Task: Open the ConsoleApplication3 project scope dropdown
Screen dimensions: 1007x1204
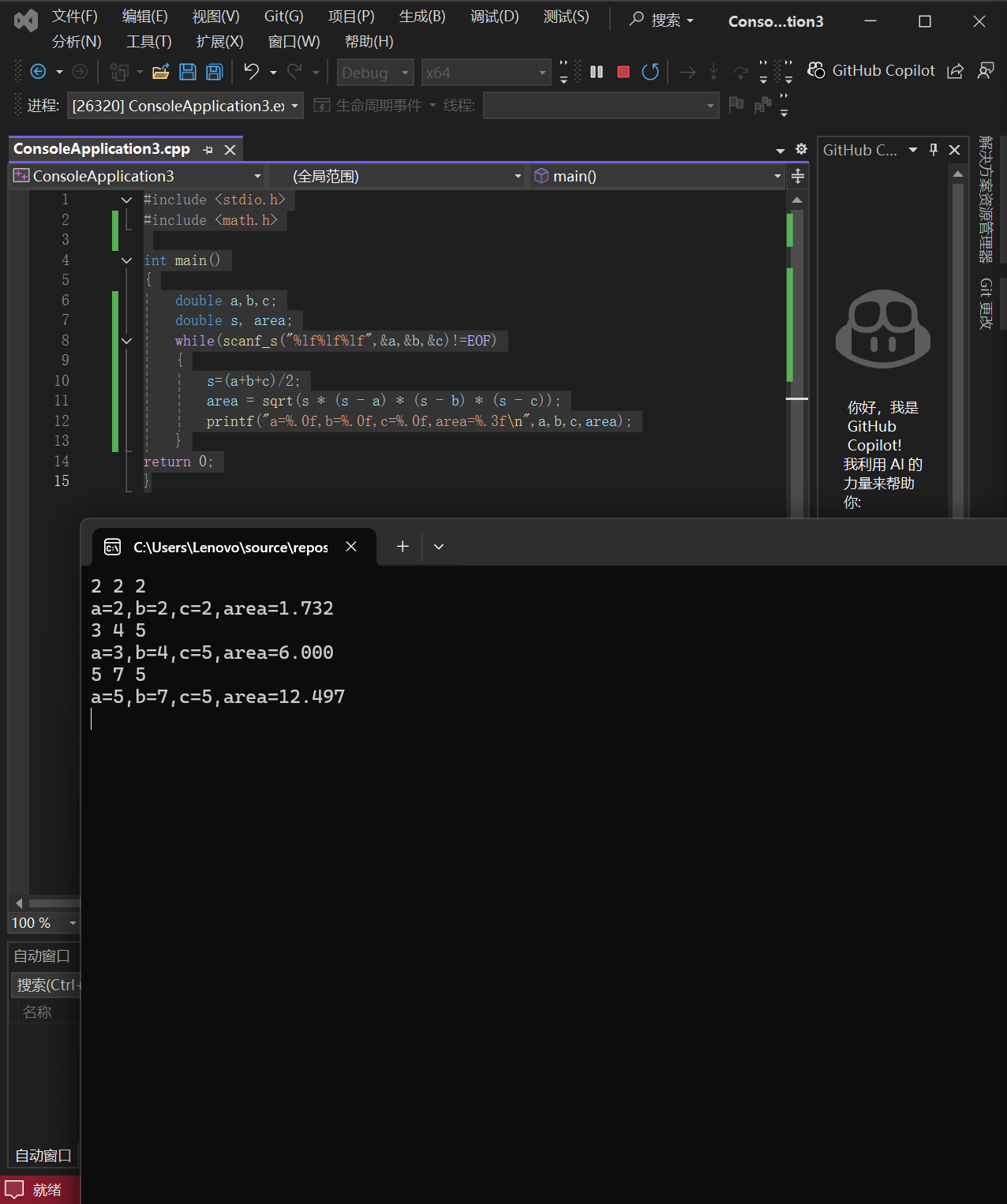Action: point(137,176)
